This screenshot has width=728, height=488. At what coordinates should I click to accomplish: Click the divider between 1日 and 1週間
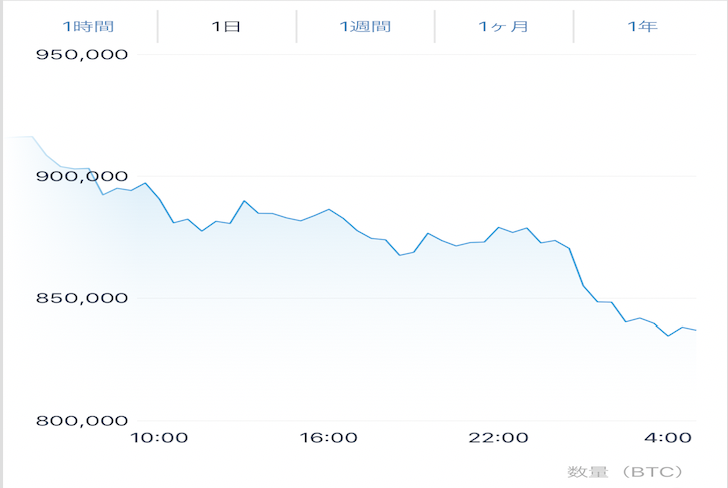pos(296,26)
